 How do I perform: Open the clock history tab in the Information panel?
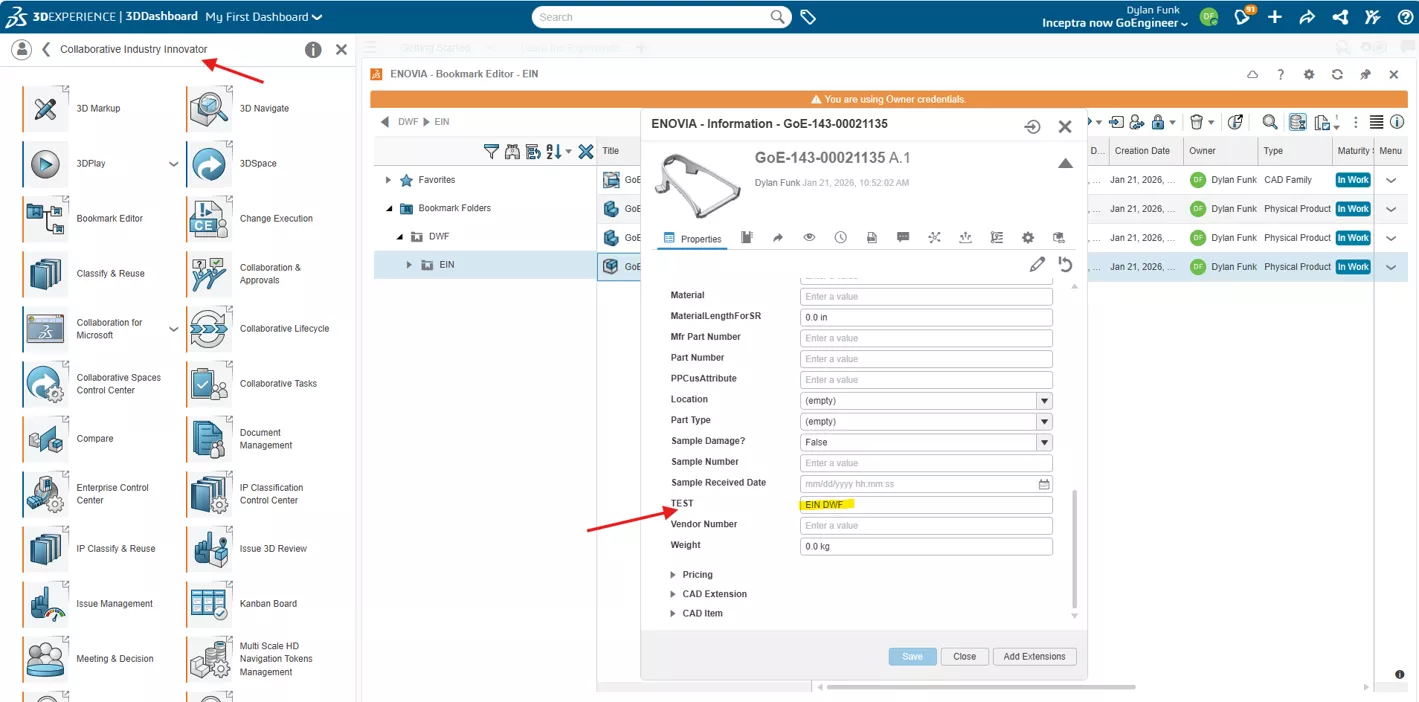pos(840,237)
